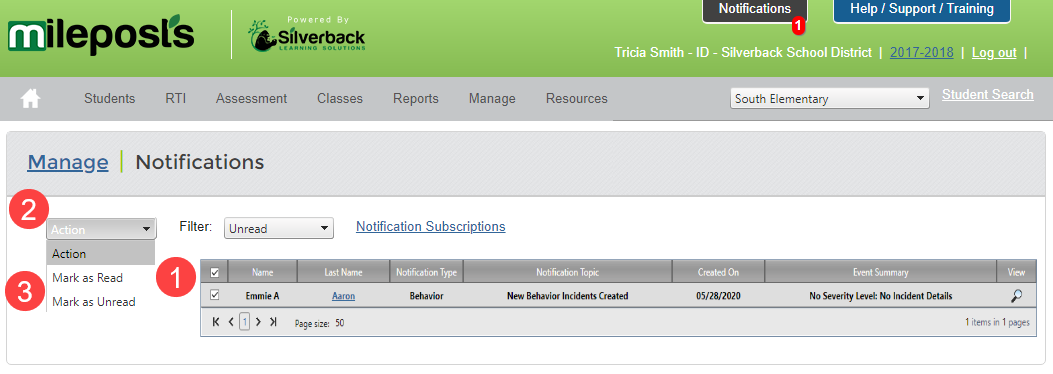
Task: Toggle the select-all header checkbox
Action: click(x=215, y=272)
